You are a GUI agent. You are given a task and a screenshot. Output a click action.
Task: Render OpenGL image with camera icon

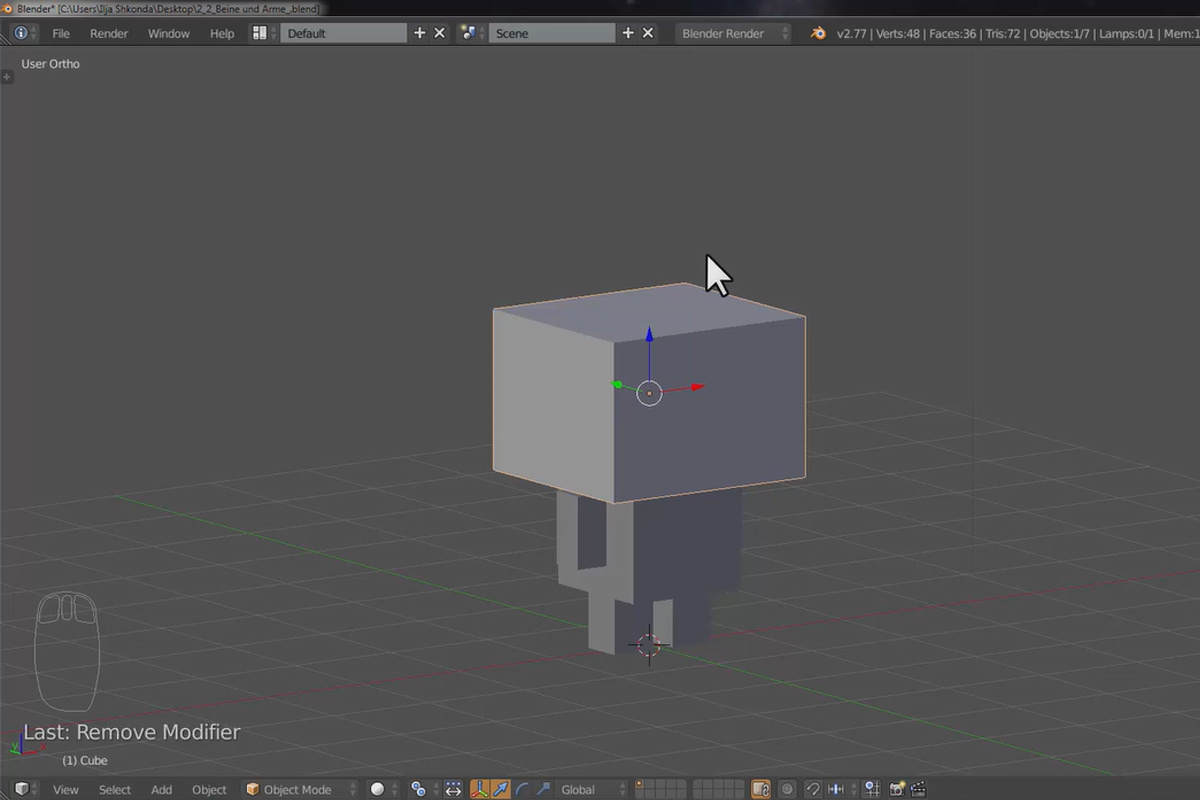(x=897, y=789)
